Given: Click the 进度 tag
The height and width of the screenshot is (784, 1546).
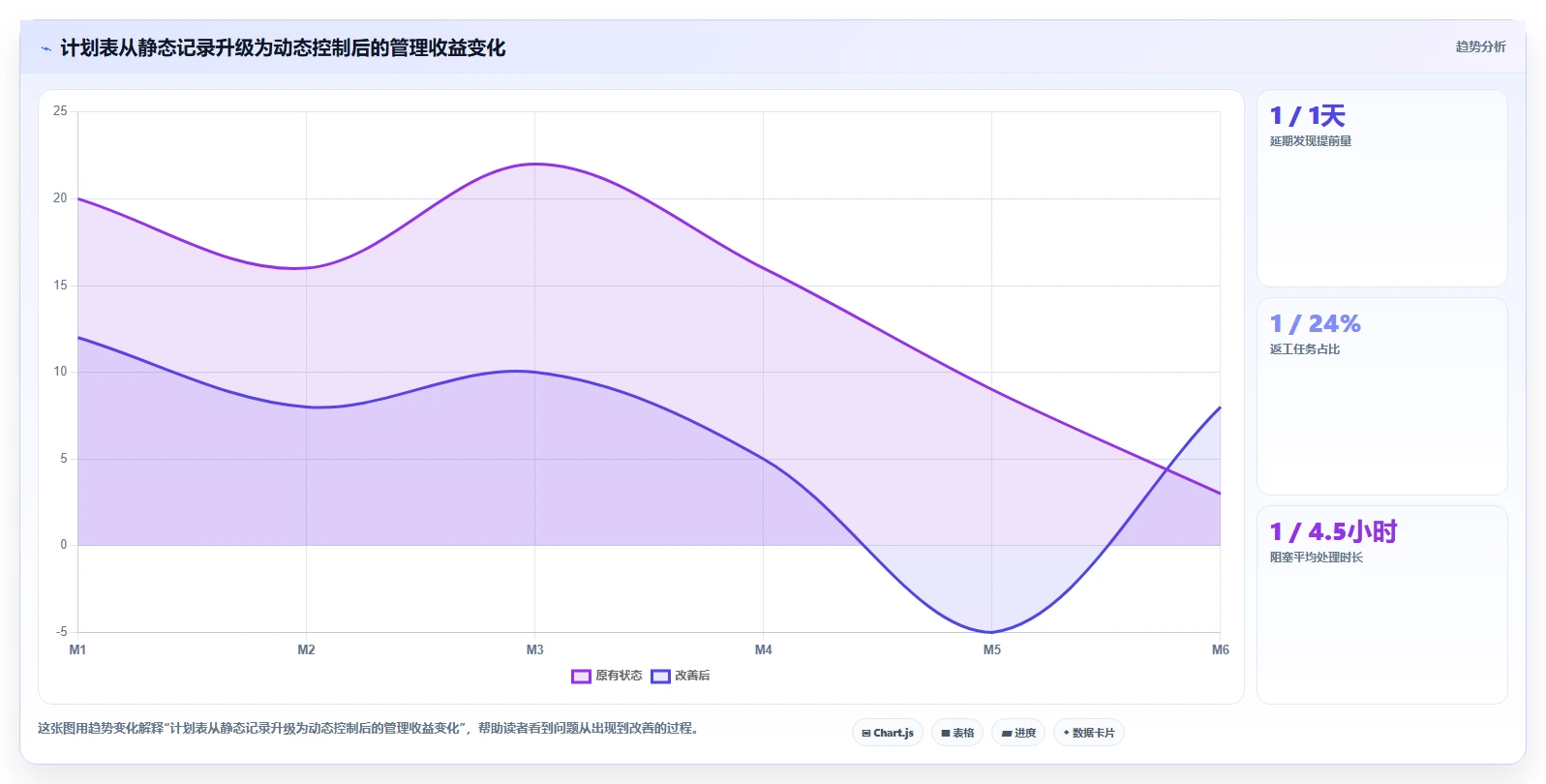Looking at the screenshot, I should click(x=1018, y=733).
